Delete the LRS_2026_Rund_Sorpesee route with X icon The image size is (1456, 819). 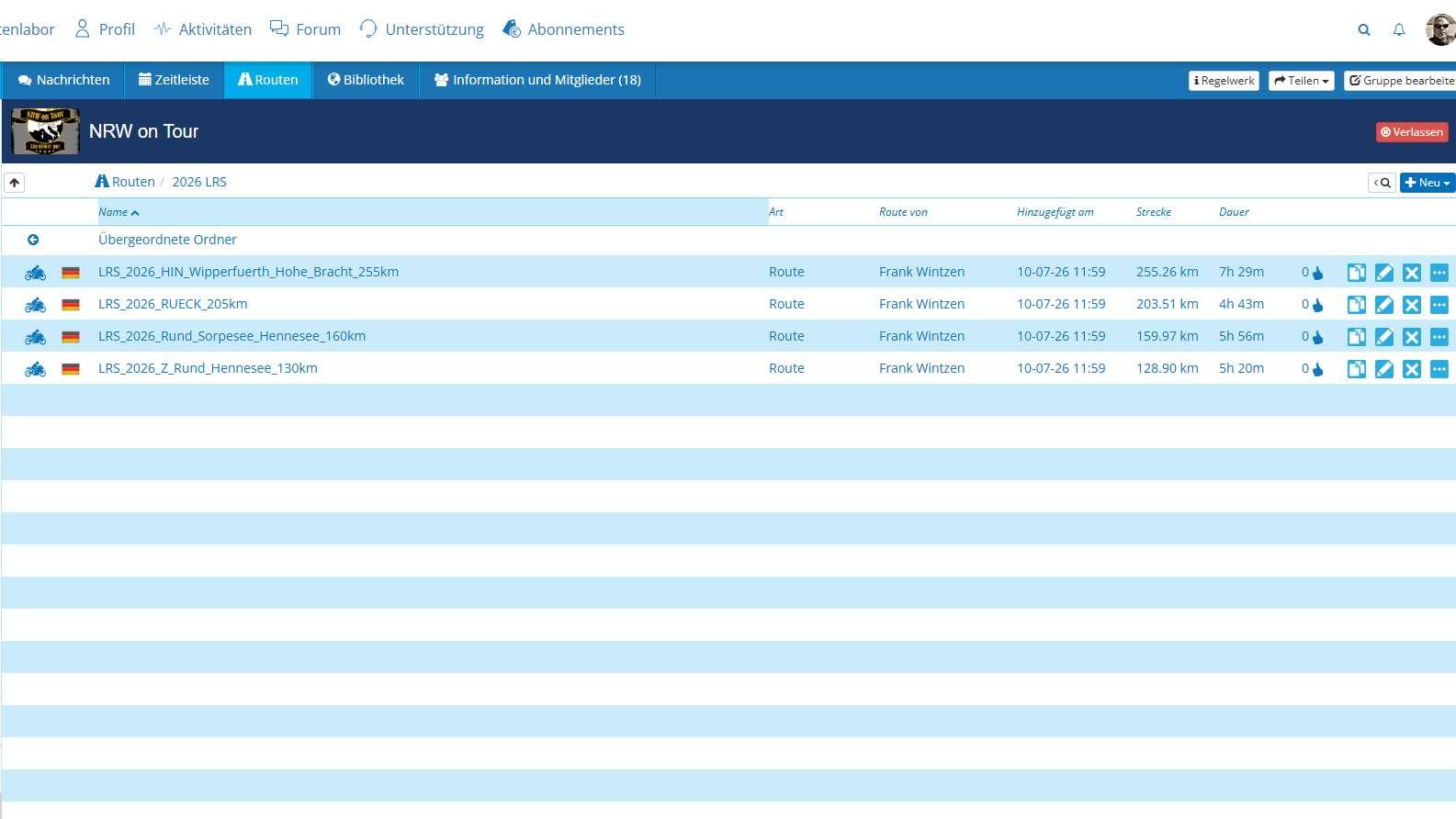(1412, 337)
